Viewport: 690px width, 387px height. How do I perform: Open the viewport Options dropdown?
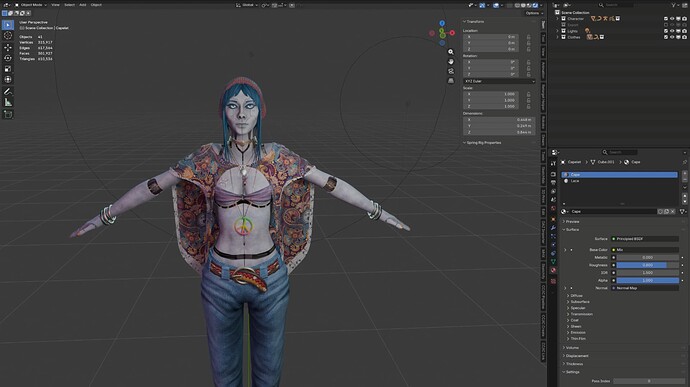point(533,13)
